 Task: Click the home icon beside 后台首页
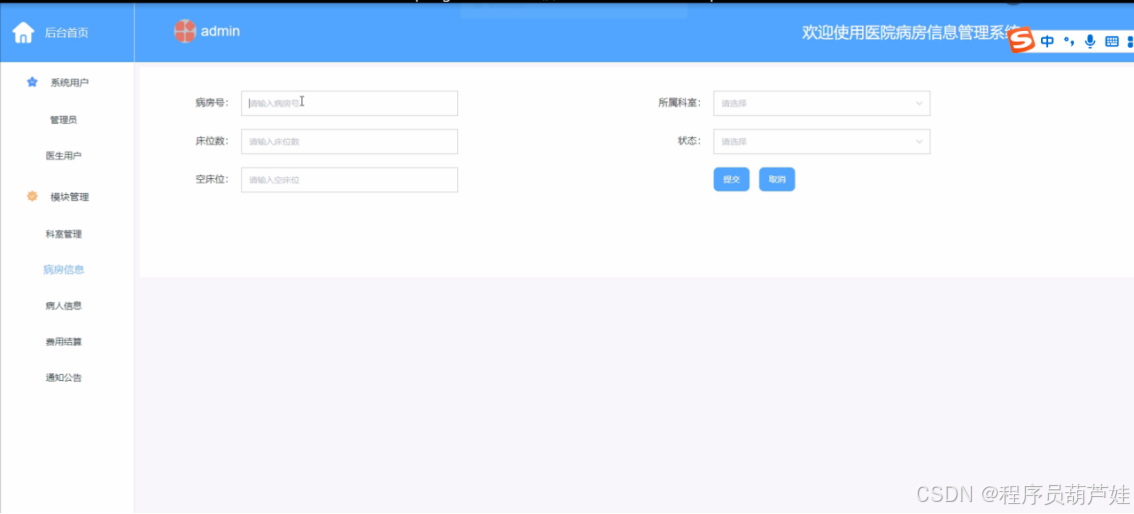[24, 32]
